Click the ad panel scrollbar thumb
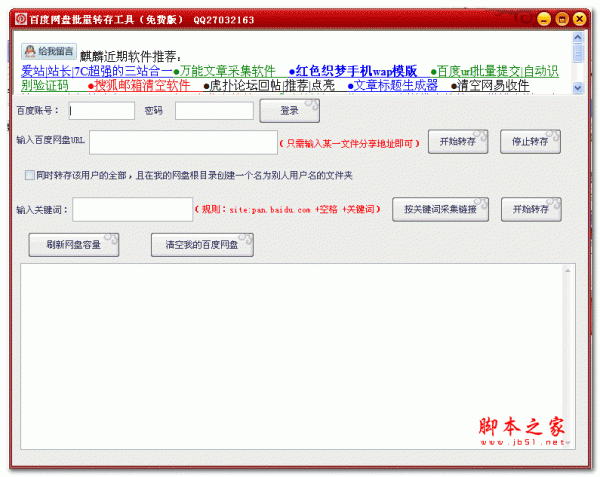The image size is (600, 477). (577, 53)
